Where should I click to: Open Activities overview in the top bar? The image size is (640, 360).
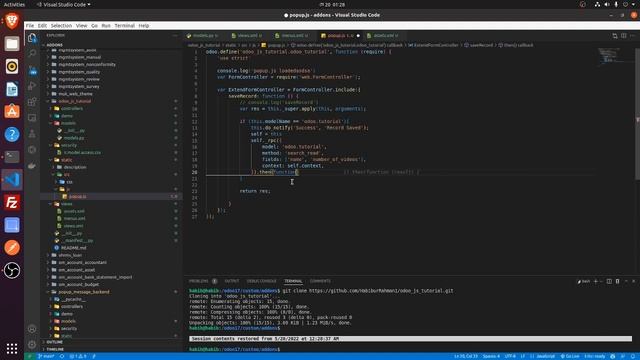coord(14,4)
